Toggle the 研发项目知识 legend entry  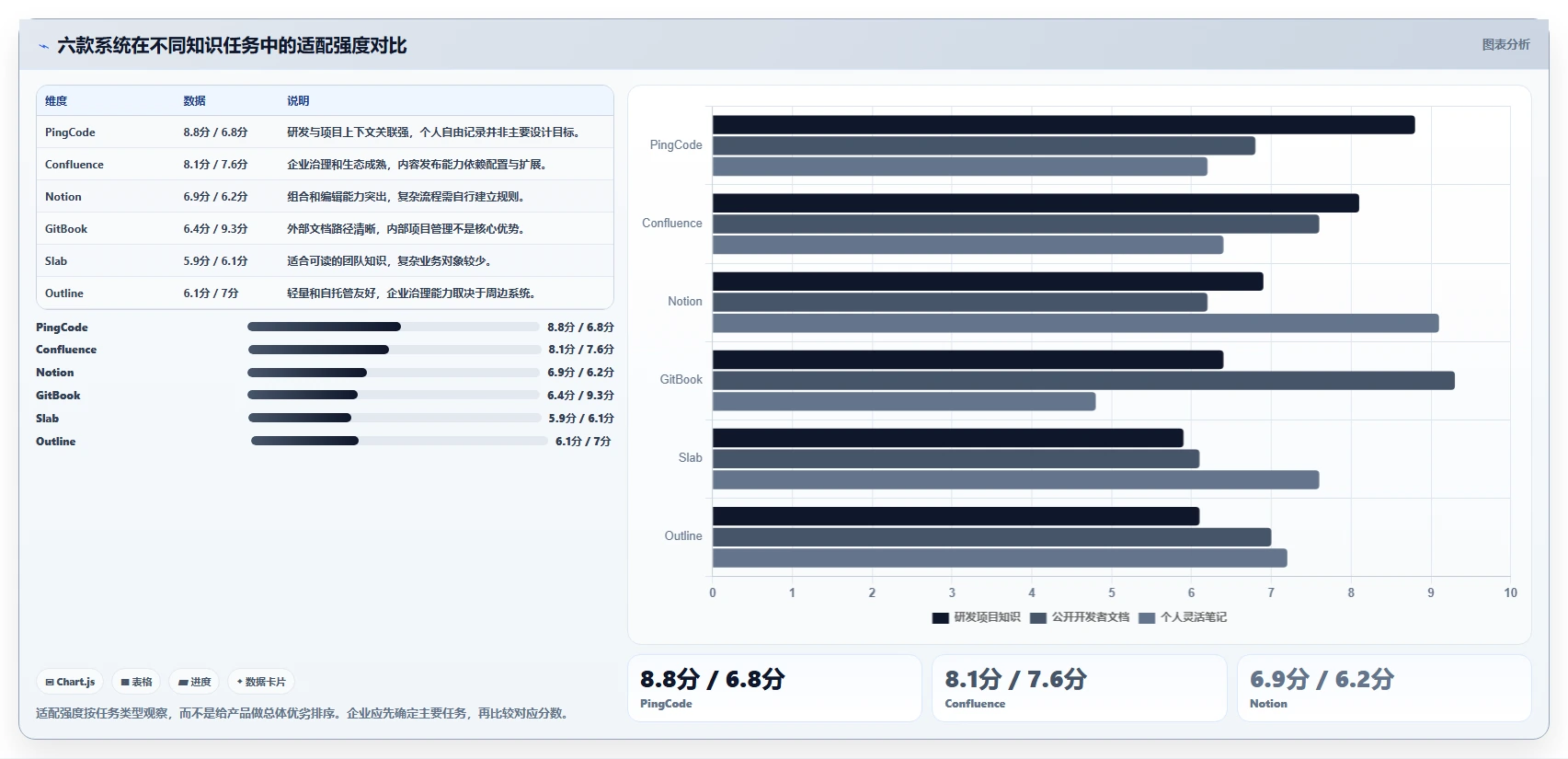click(977, 617)
